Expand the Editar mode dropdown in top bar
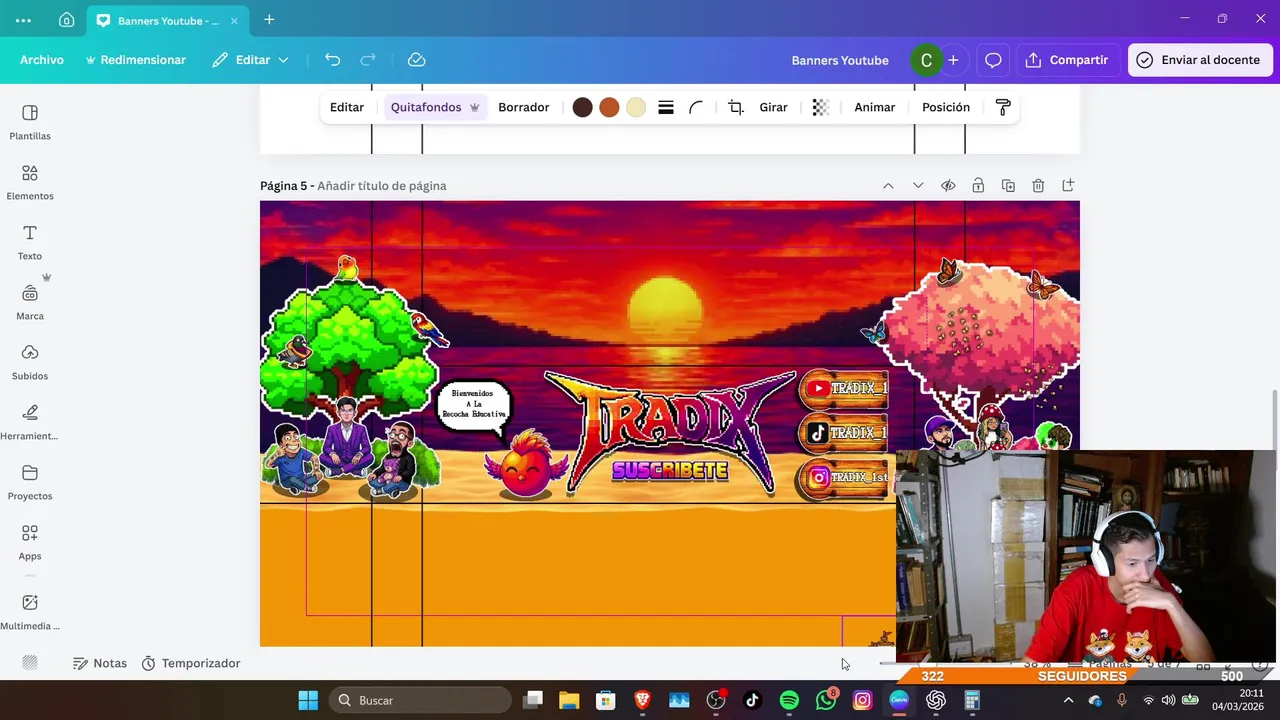Image resolution: width=1280 pixels, height=720 pixels. [x=250, y=60]
